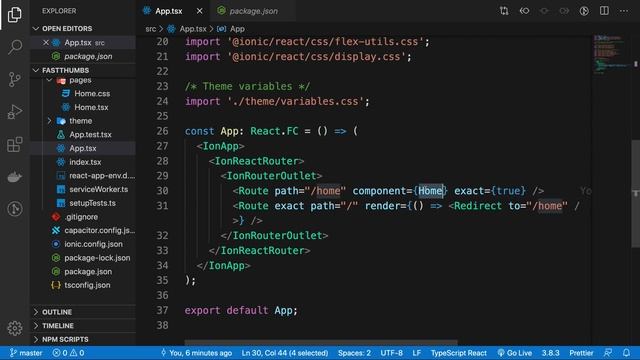Click the src breadcrumb
The image size is (640, 360).
tap(151, 29)
